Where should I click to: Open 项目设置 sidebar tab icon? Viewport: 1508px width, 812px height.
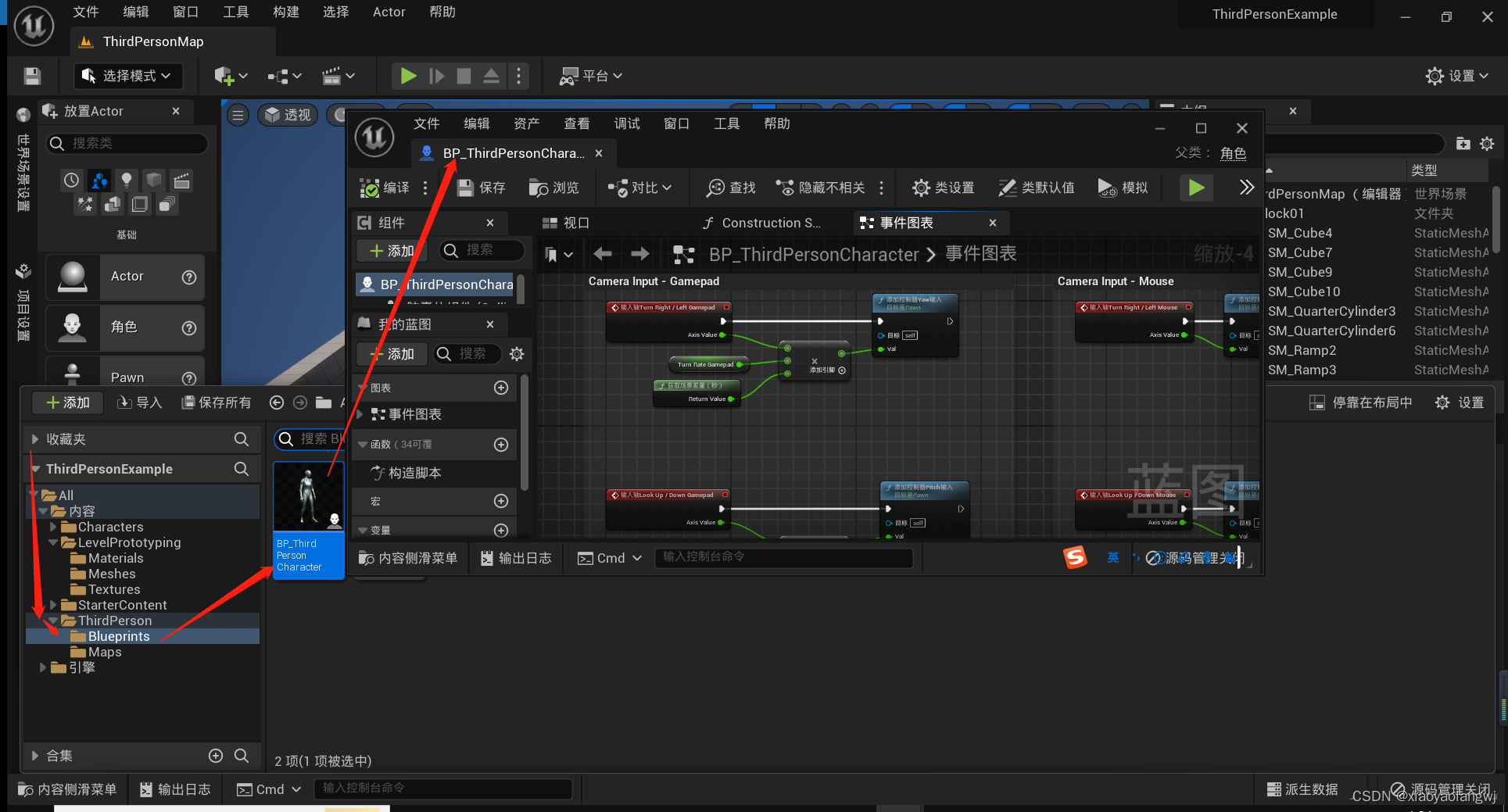tap(23, 271)
